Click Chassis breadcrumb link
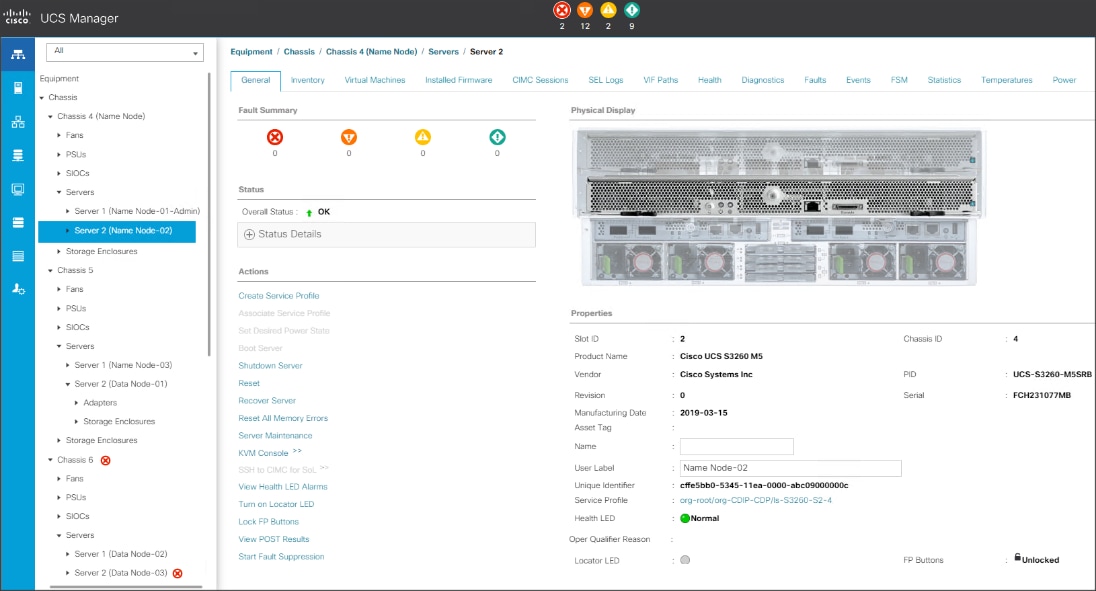This screenshot has height=591, width=1096. pos(299,52)
